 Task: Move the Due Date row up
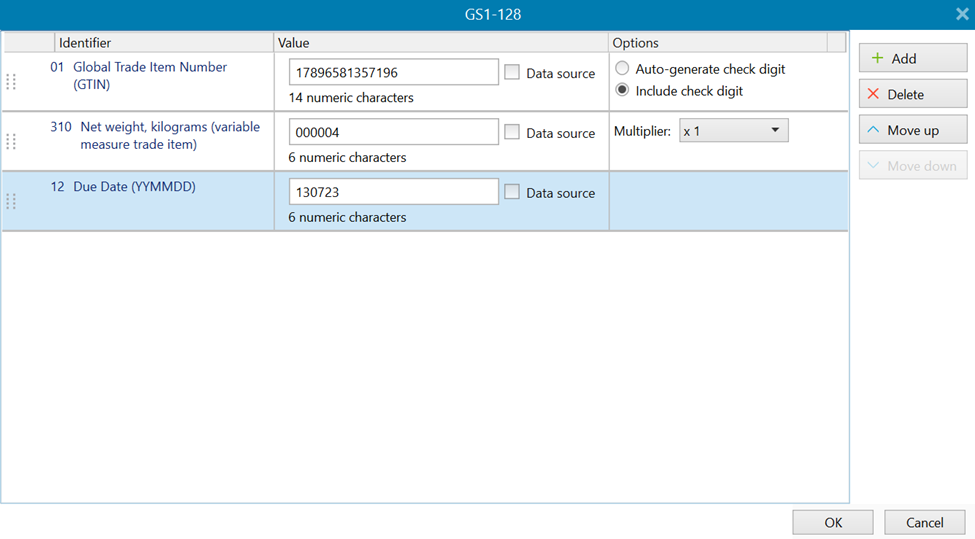pos(913,131)
